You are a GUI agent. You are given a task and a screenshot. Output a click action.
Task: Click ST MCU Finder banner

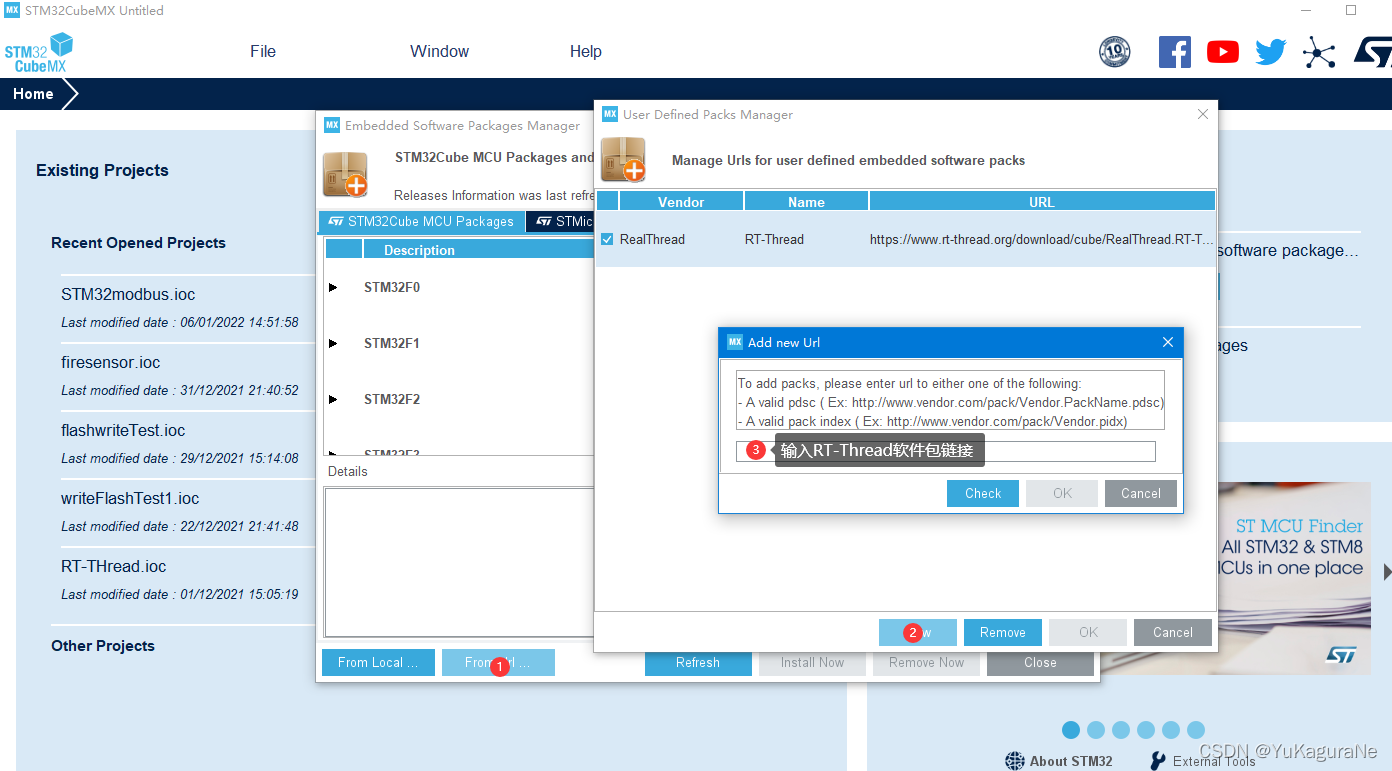click(x=1294, y=578)
